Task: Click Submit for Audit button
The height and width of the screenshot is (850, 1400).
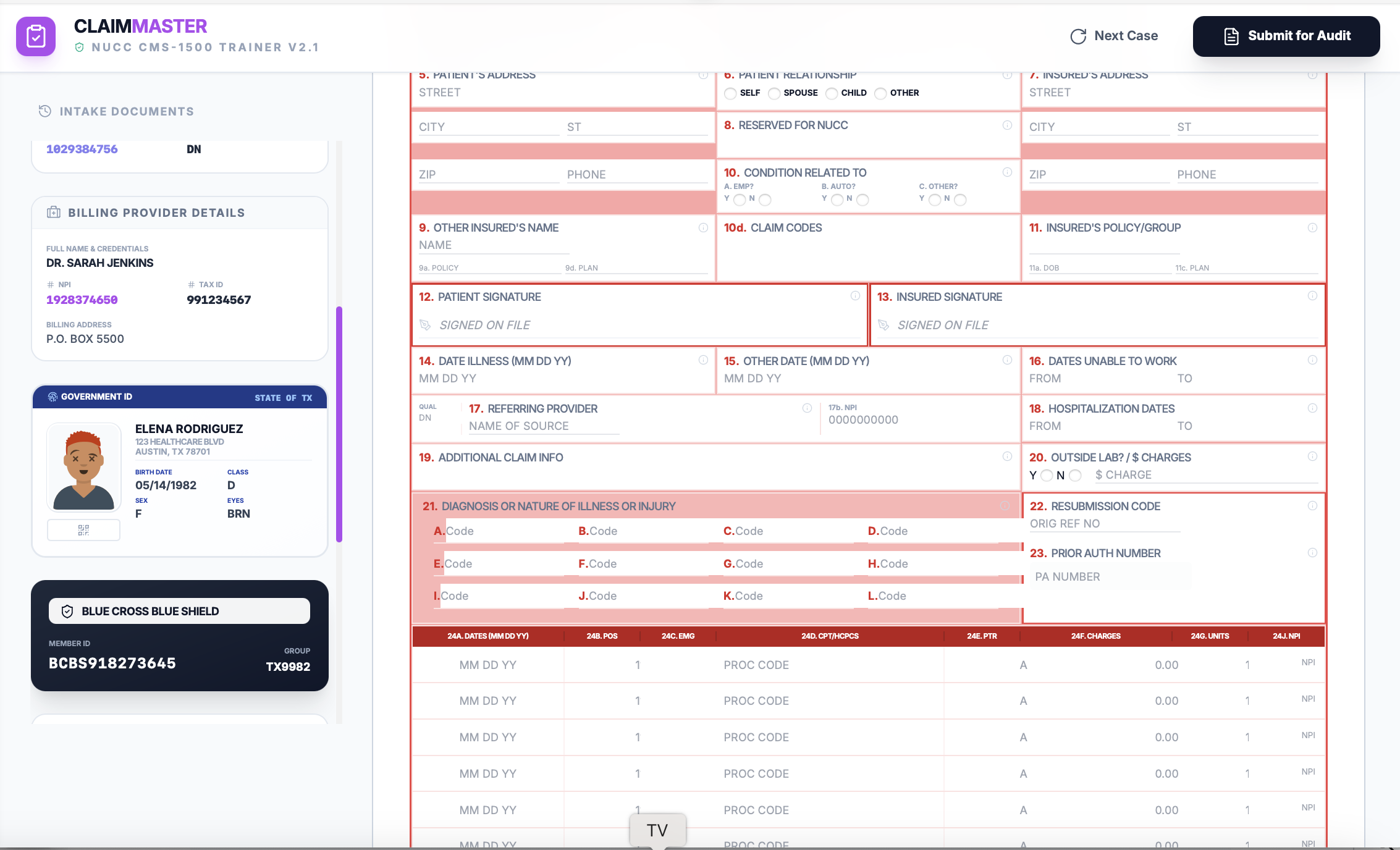Action: click(x=1286, y=36)
